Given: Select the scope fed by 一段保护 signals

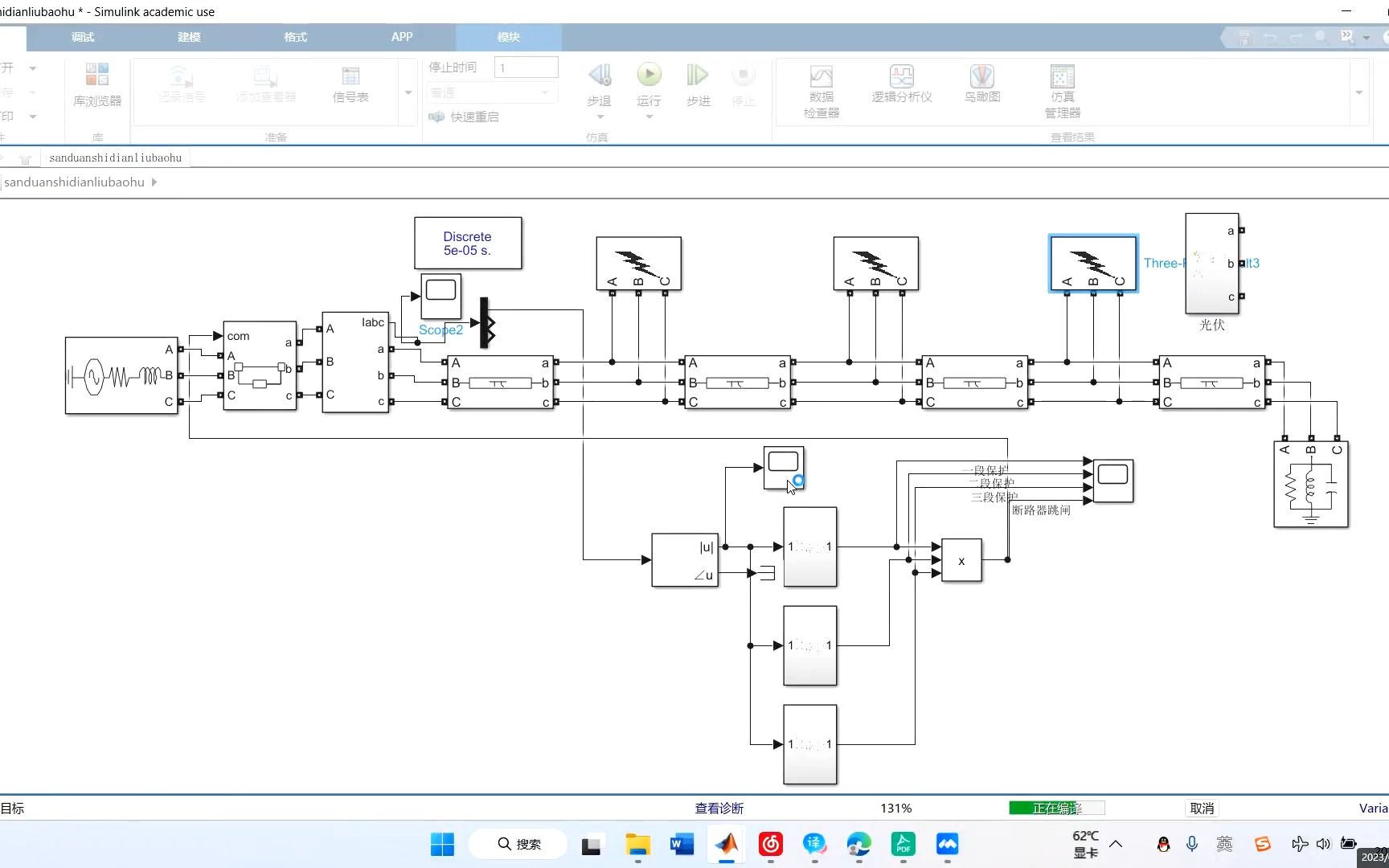Looking at the screenshot, I should click(1113, 481).
